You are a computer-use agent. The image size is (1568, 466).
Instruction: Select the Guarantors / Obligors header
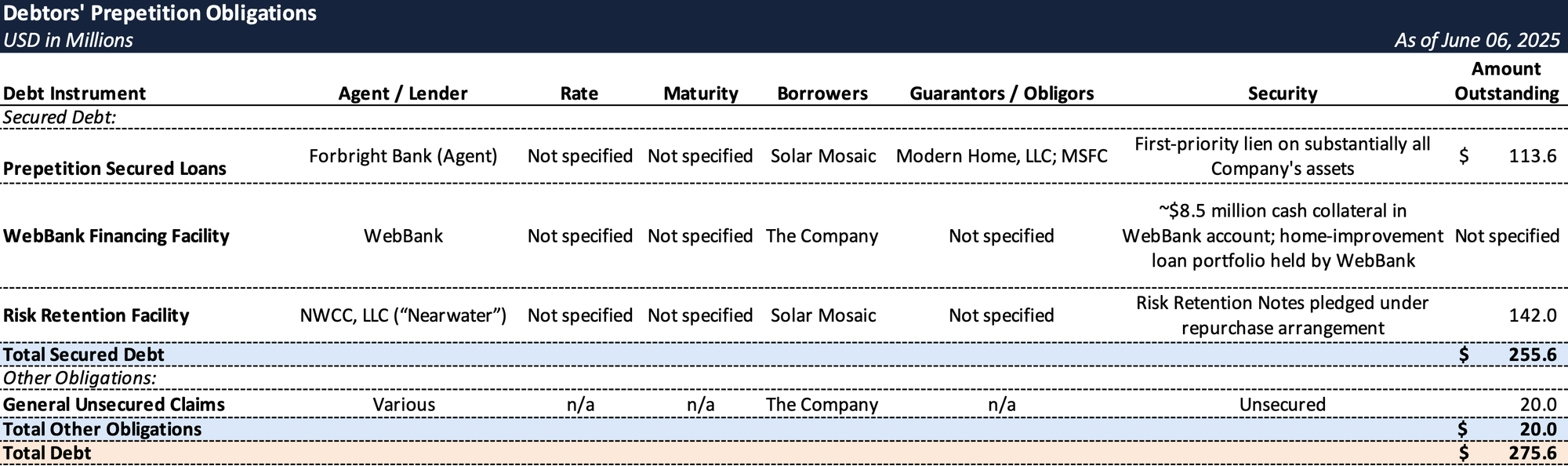tap(1002, 93)
